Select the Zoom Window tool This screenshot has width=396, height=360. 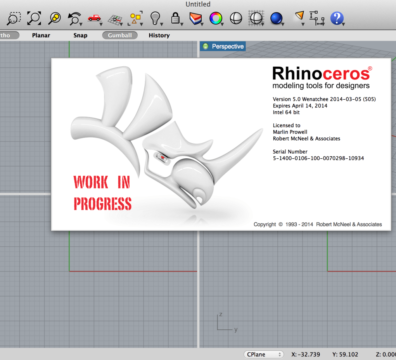point(14,18)
